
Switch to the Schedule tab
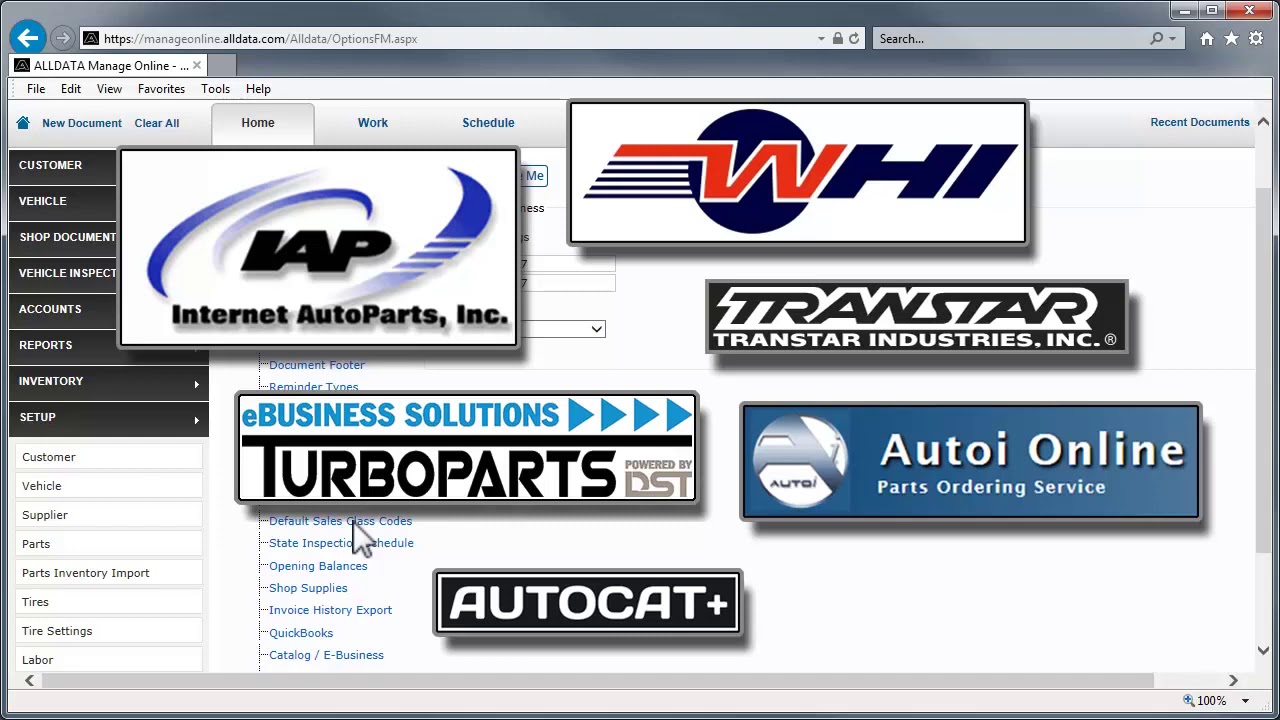488,123
